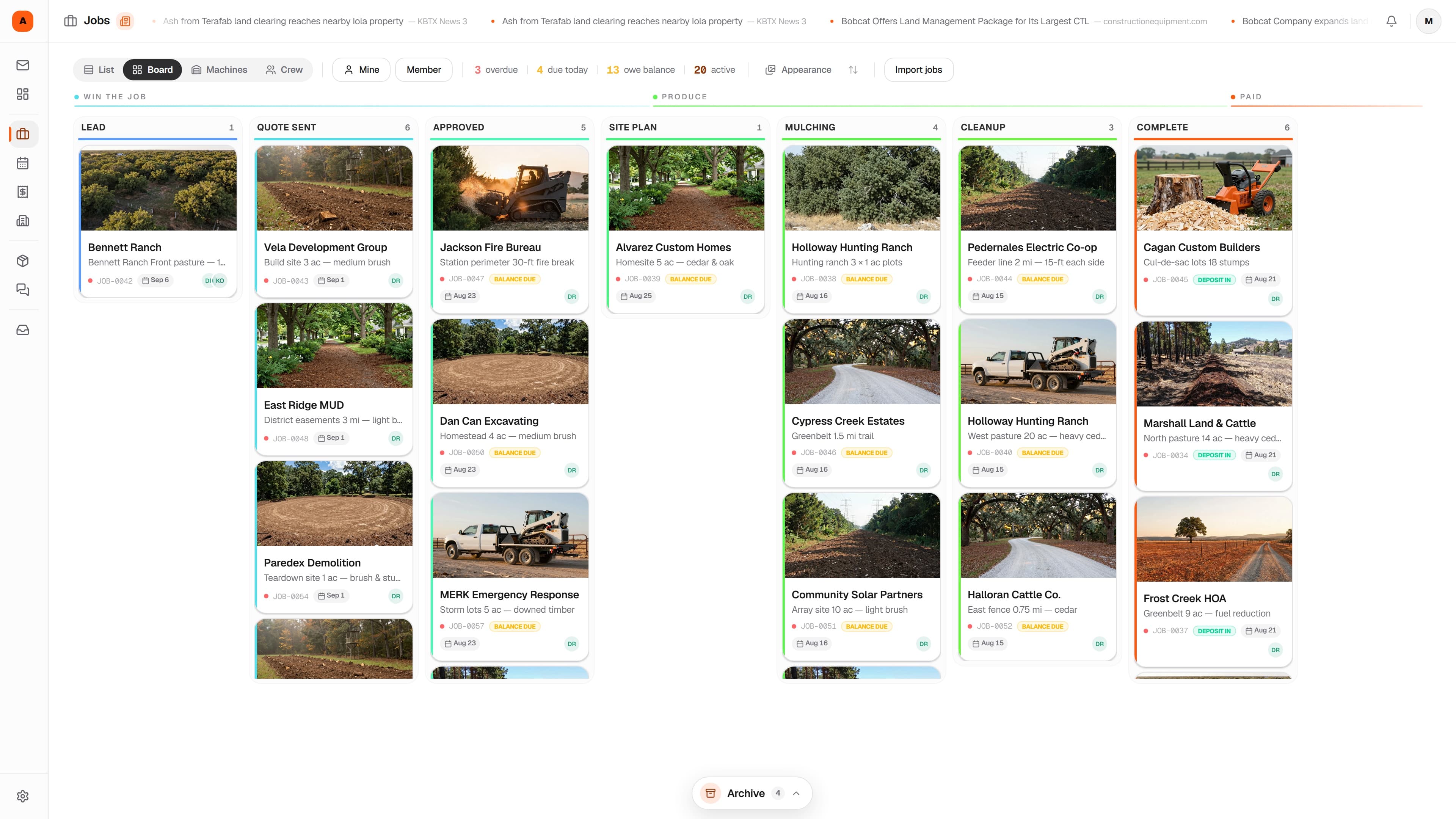Click JOB-0037 job number
The image size is (1456, 819).
pos(1170,631)
